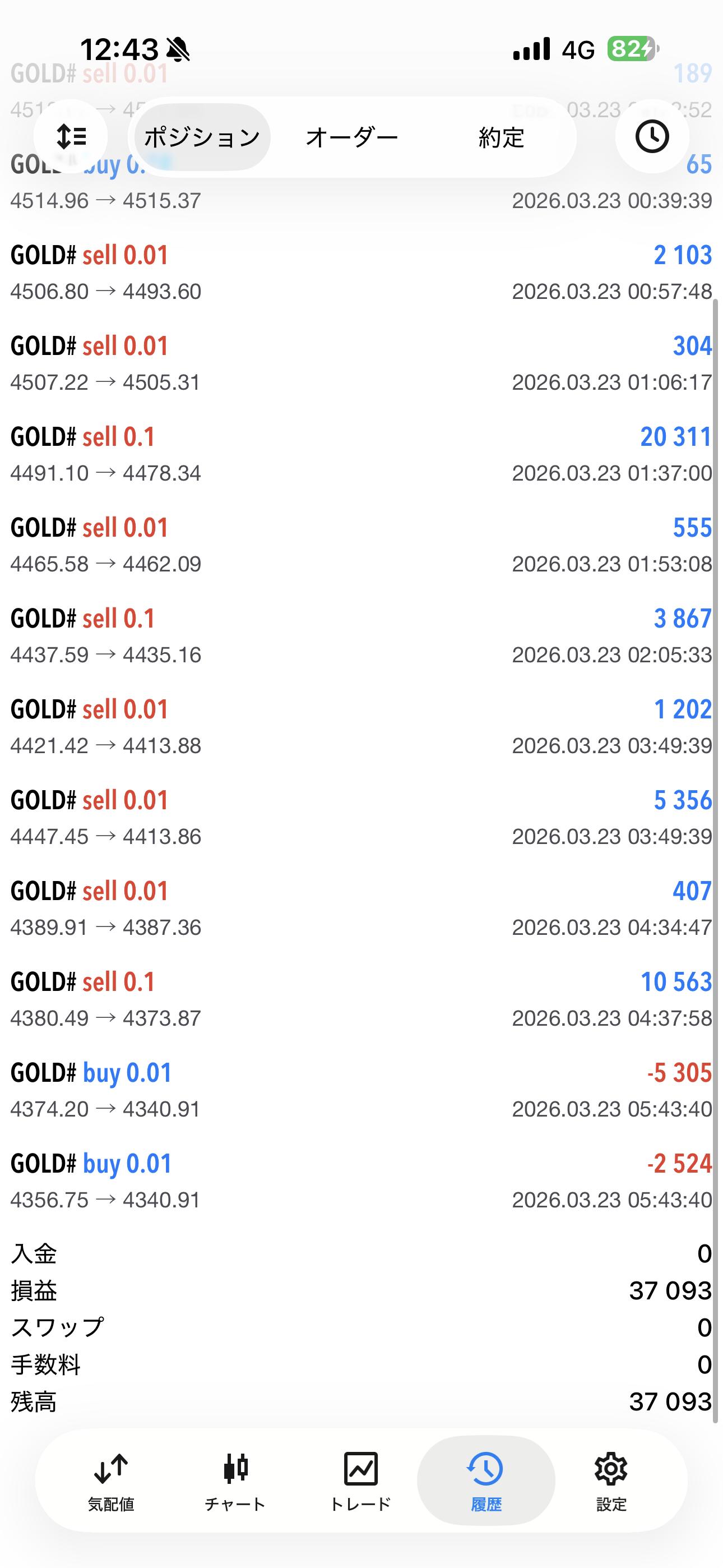Open the sell 0.1 trade closed at 04:37:58
The image size is (723, 1568).
(x=361, y=999)
